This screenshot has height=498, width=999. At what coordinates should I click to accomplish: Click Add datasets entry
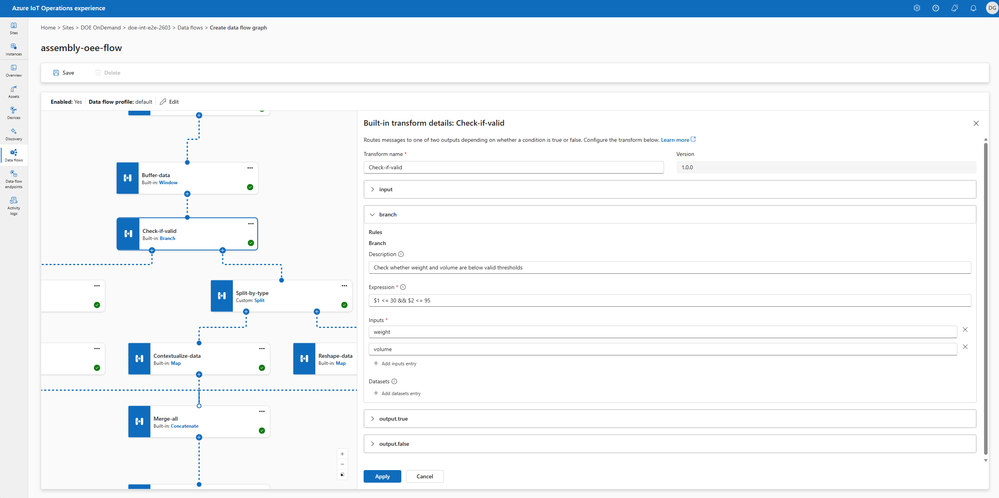click(397, 394)
